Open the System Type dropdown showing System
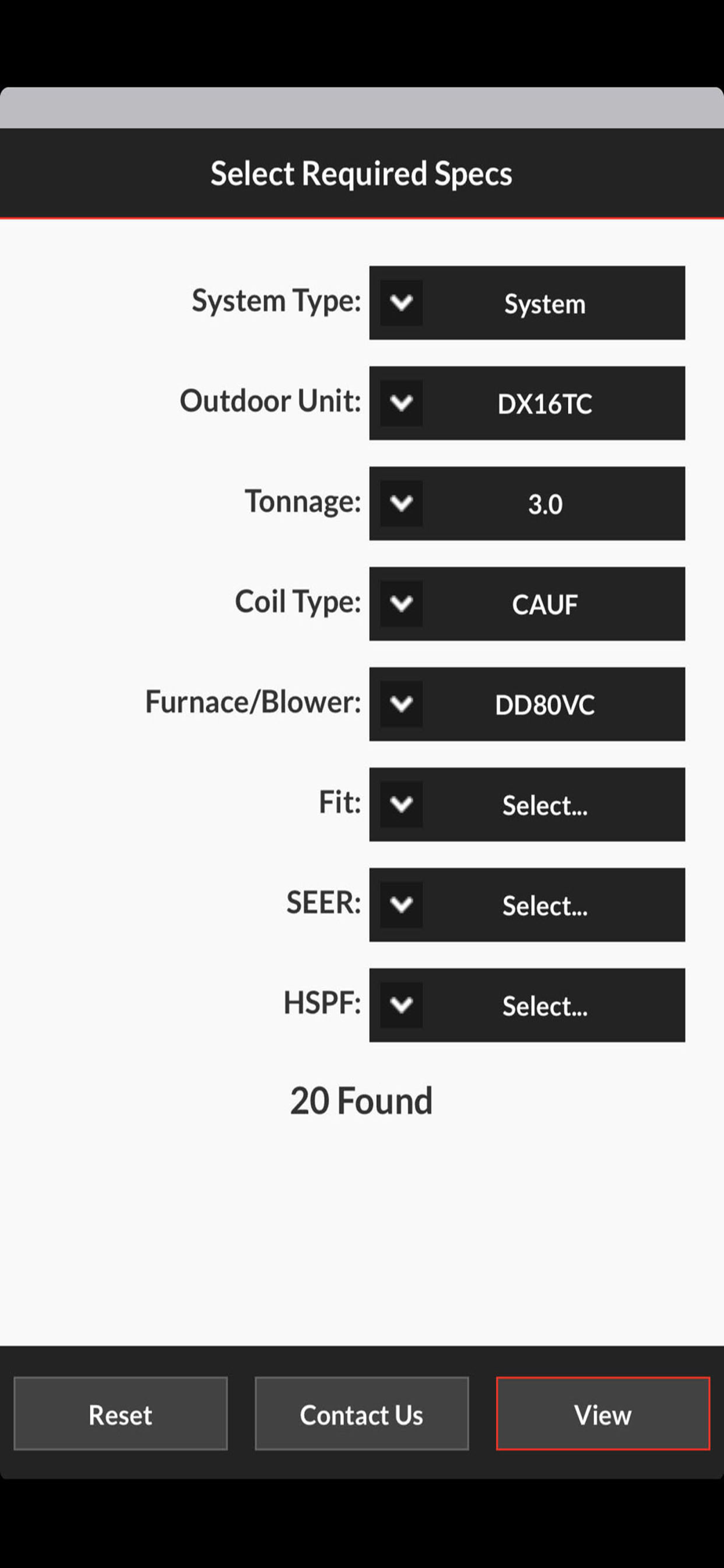This screenshot has height=1568, width=724. click(527, 303)
